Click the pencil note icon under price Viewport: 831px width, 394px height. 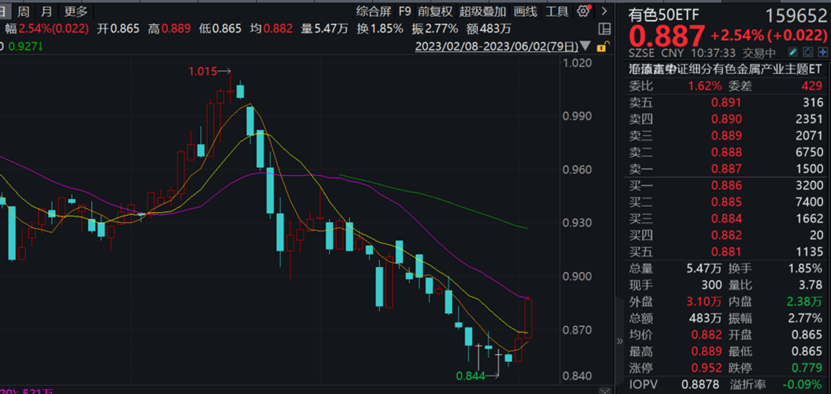click(x=793, y=52)
